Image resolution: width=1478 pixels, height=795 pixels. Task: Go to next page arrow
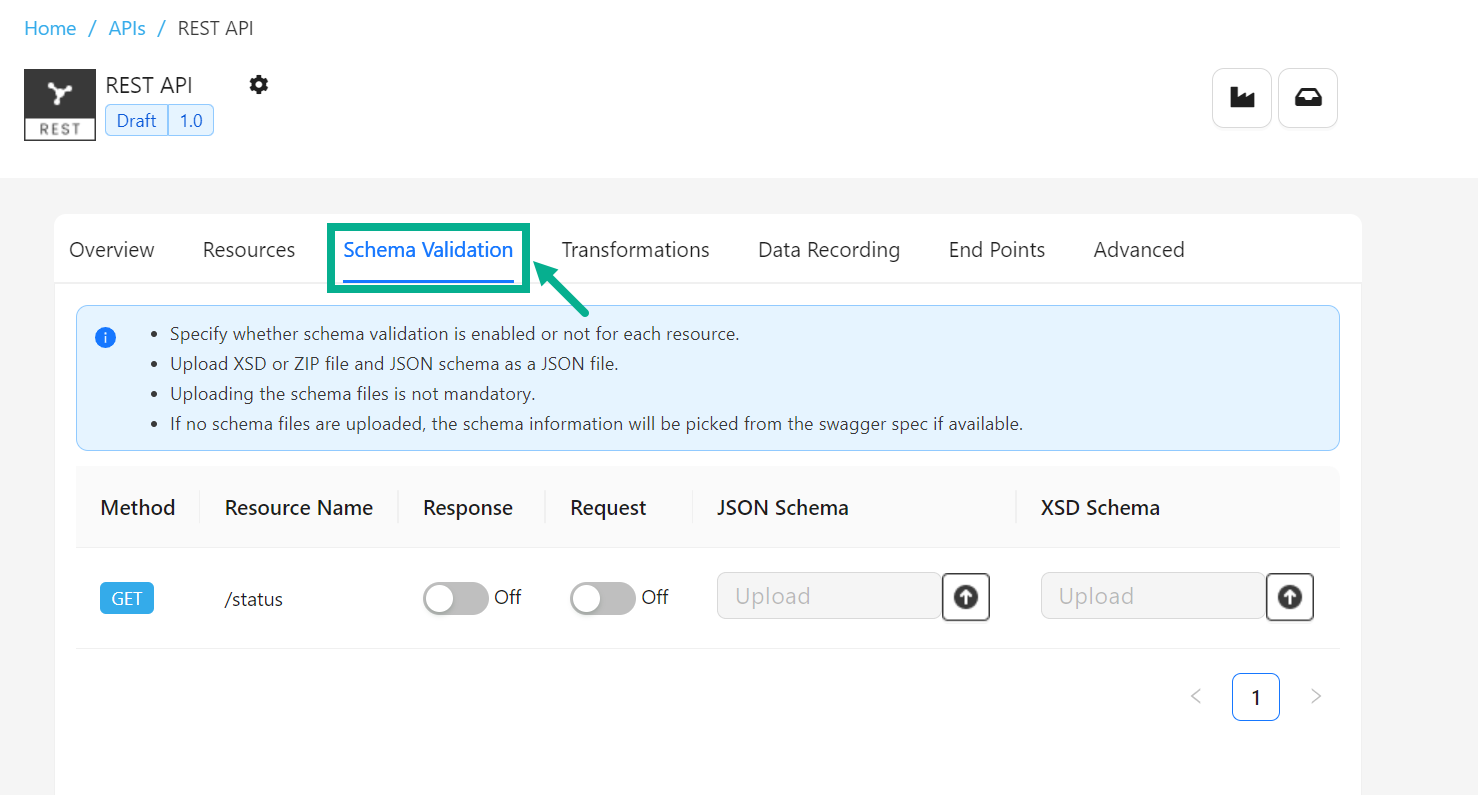[1316, 697]
